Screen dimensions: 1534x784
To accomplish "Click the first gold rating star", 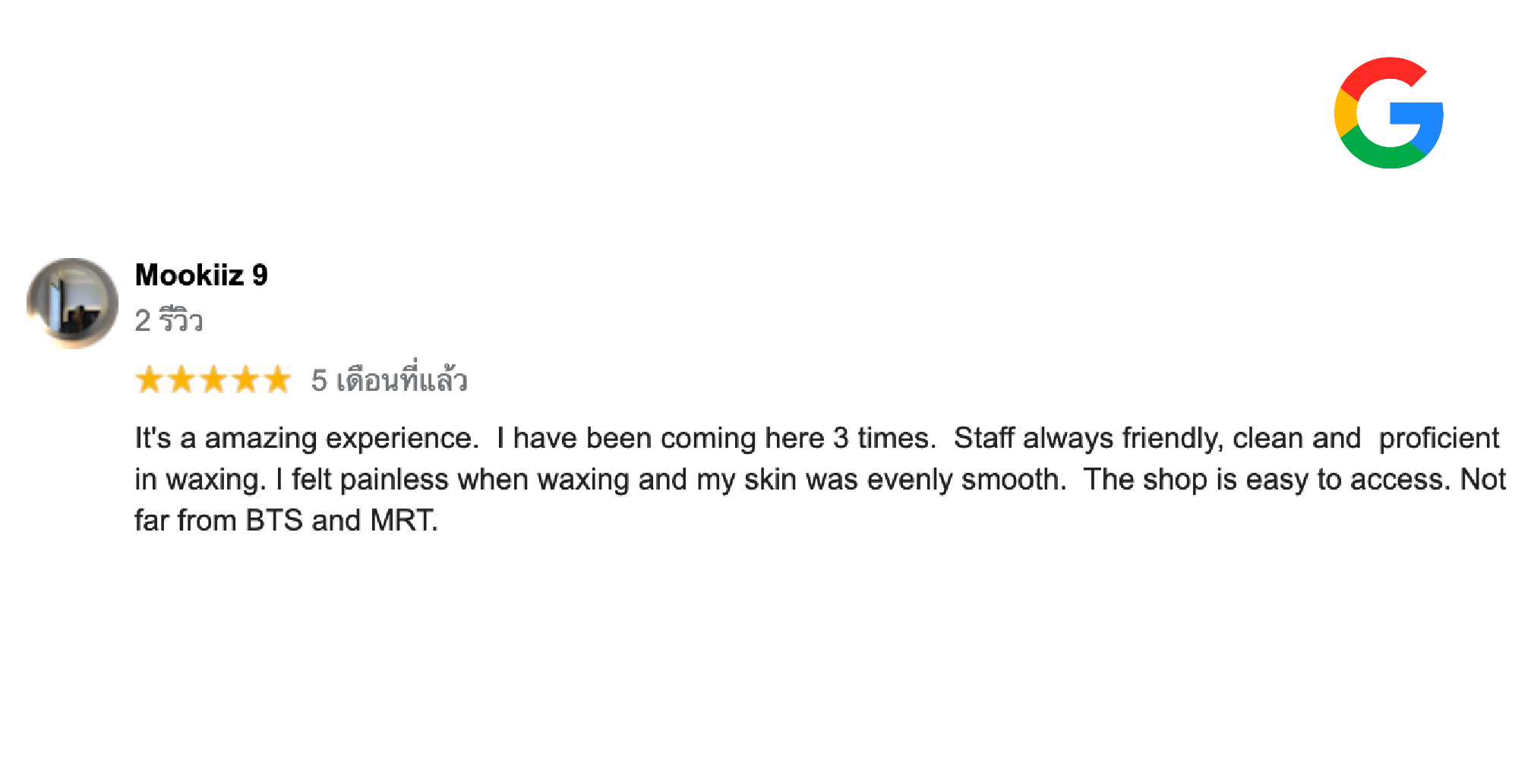I will pyautogui.click(x=149, y=379).
